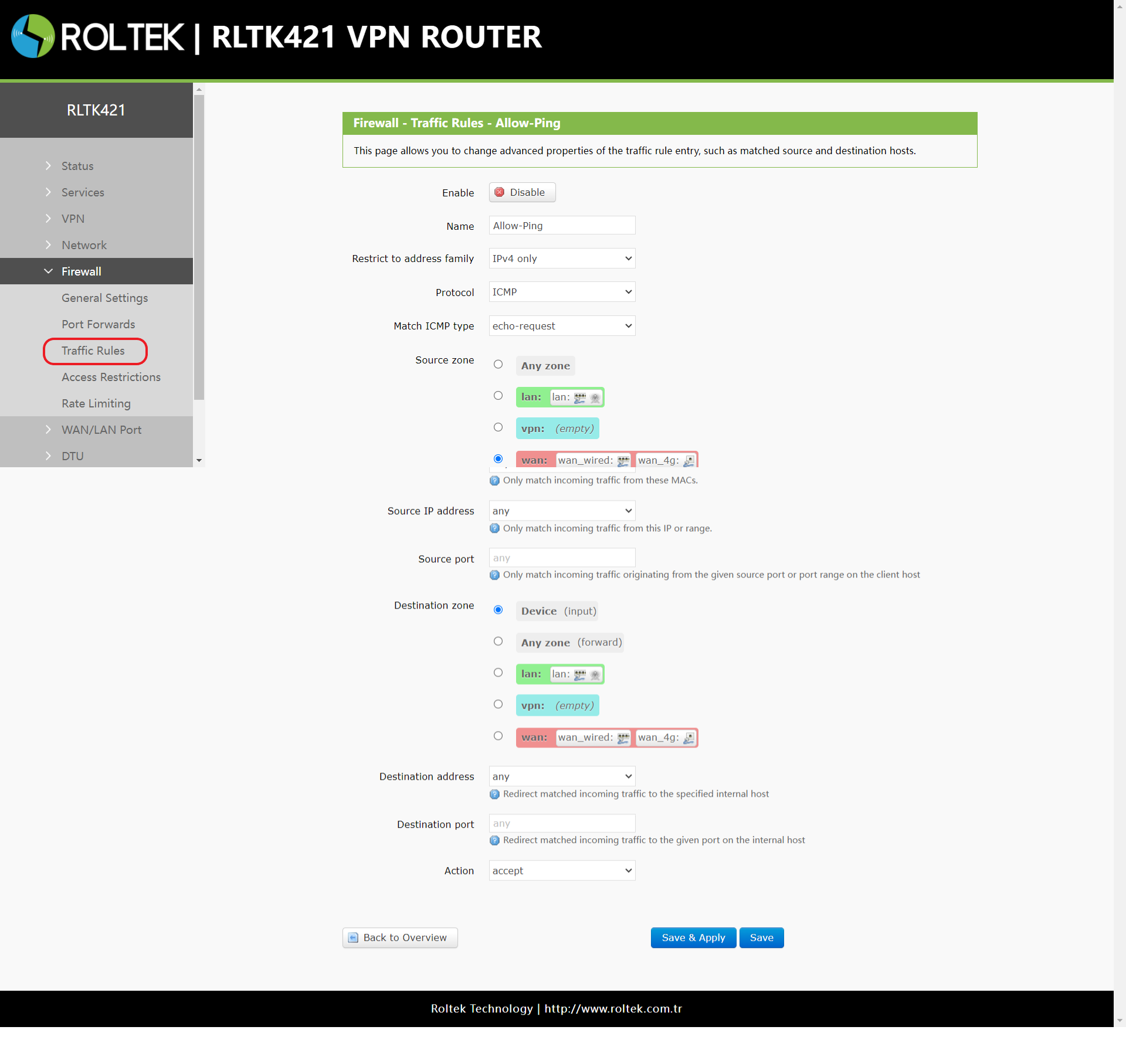1126x1064 pixels.
Task: Click the Source port input field
Action: pyautogui.click(x=562, y=558)
